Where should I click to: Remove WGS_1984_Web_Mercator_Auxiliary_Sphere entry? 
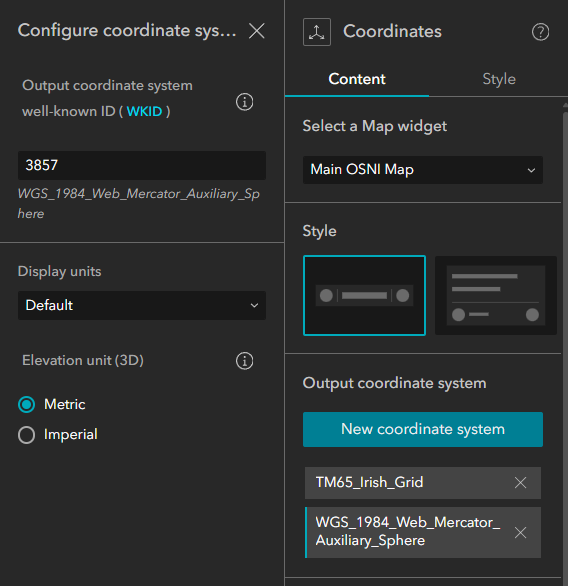tap(520, 532)
